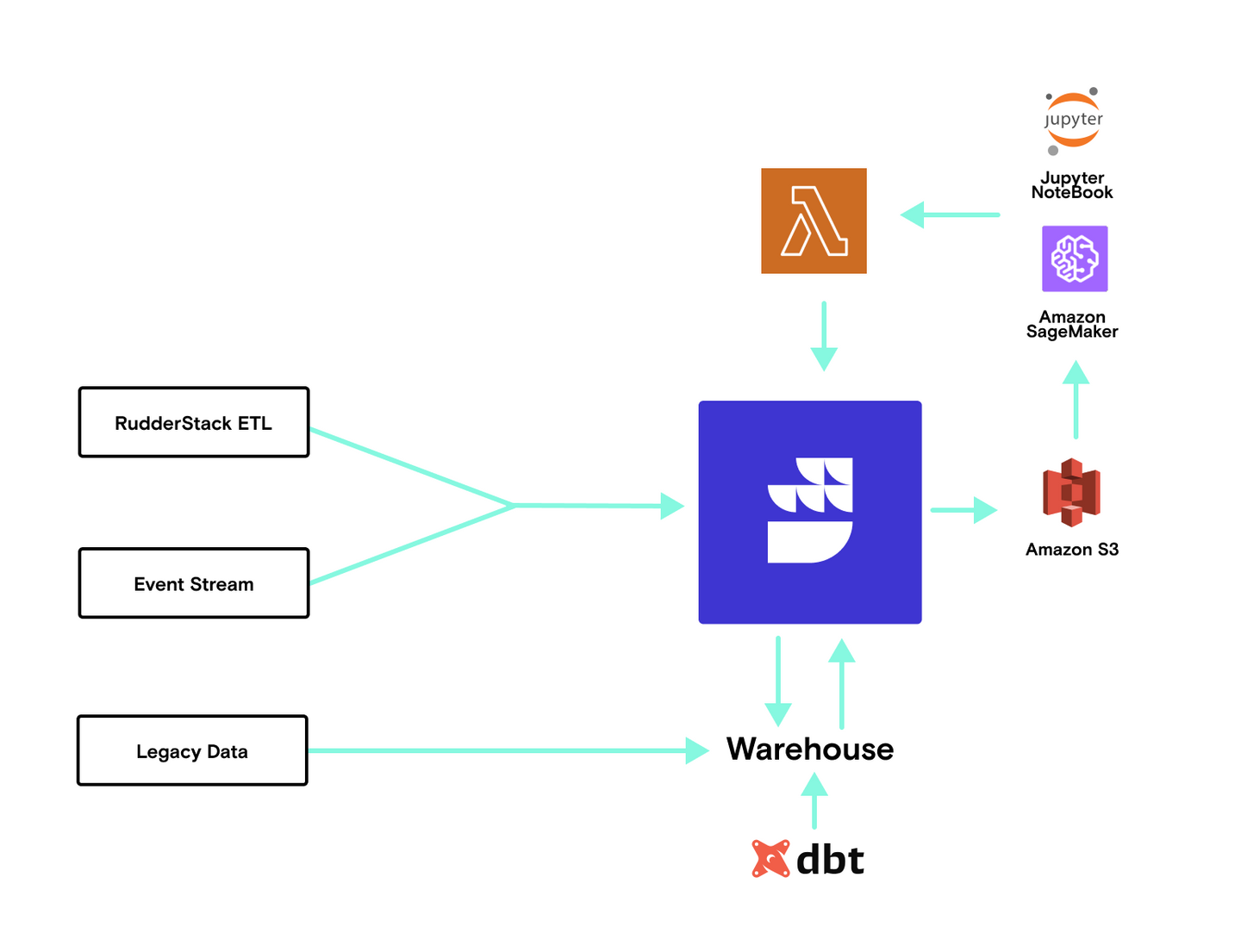
Task: Select the purple RudderStack logo
Action: 810,512
